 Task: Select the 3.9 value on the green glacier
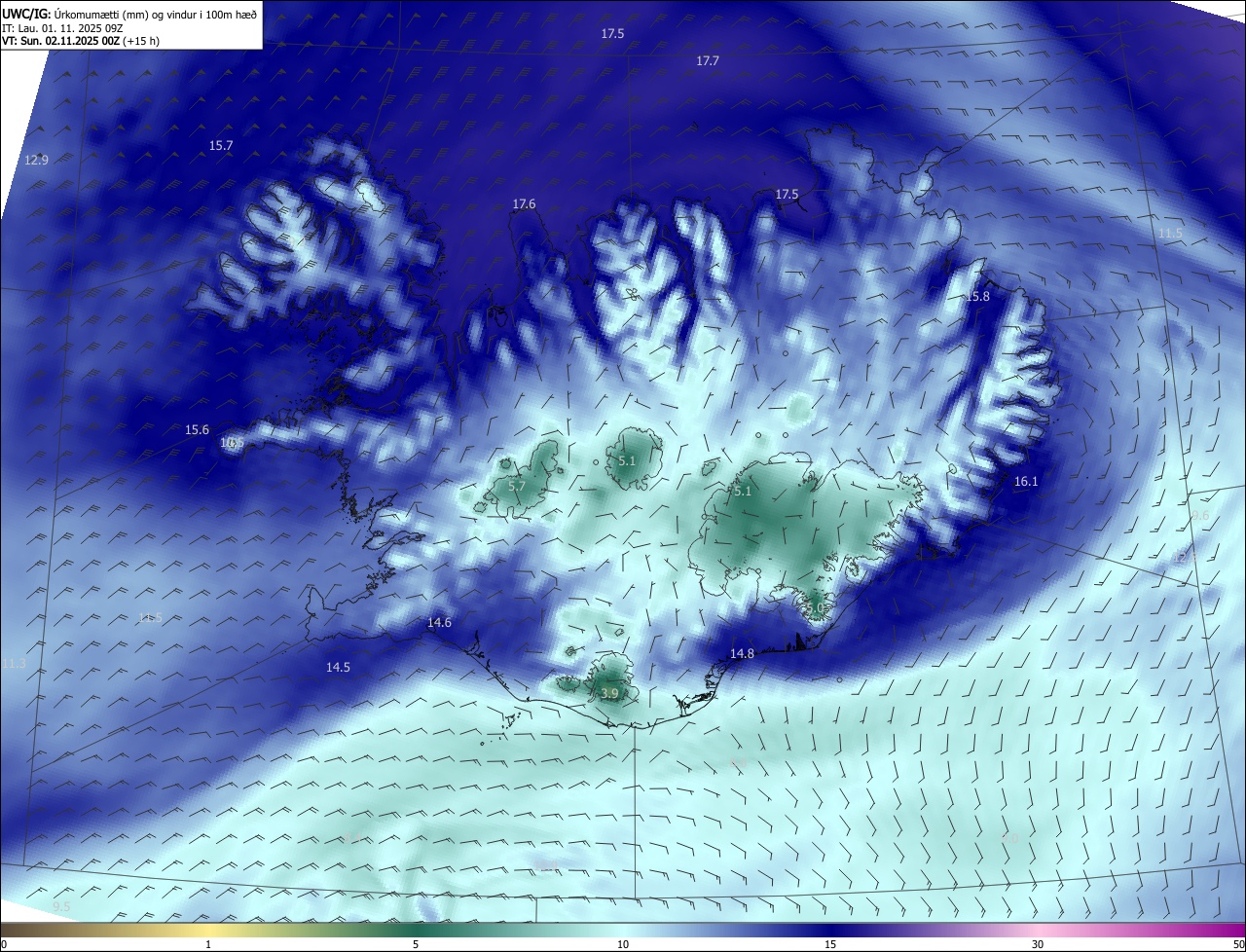[609, 693]
